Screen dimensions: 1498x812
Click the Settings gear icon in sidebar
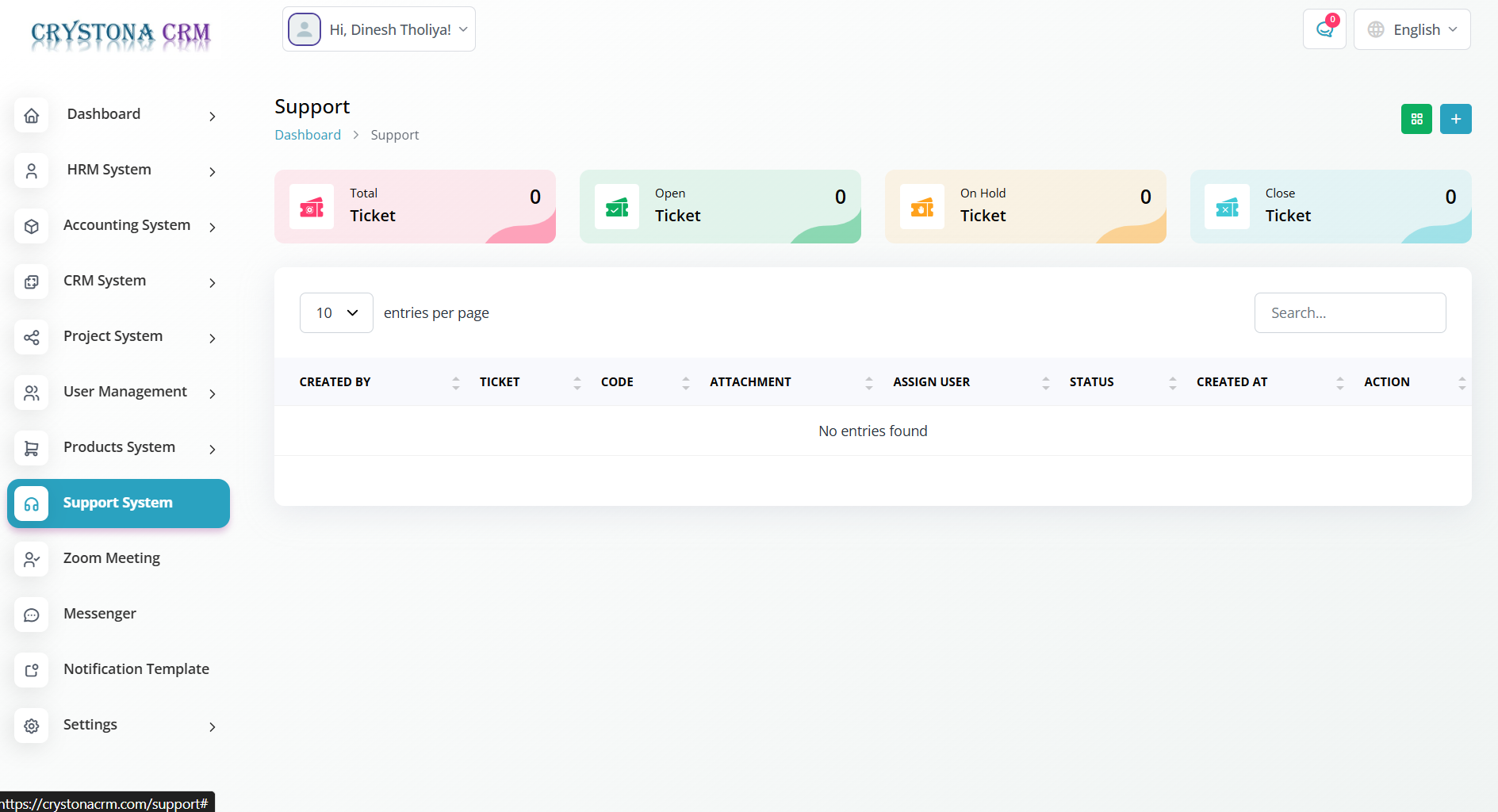click(32, 726)
